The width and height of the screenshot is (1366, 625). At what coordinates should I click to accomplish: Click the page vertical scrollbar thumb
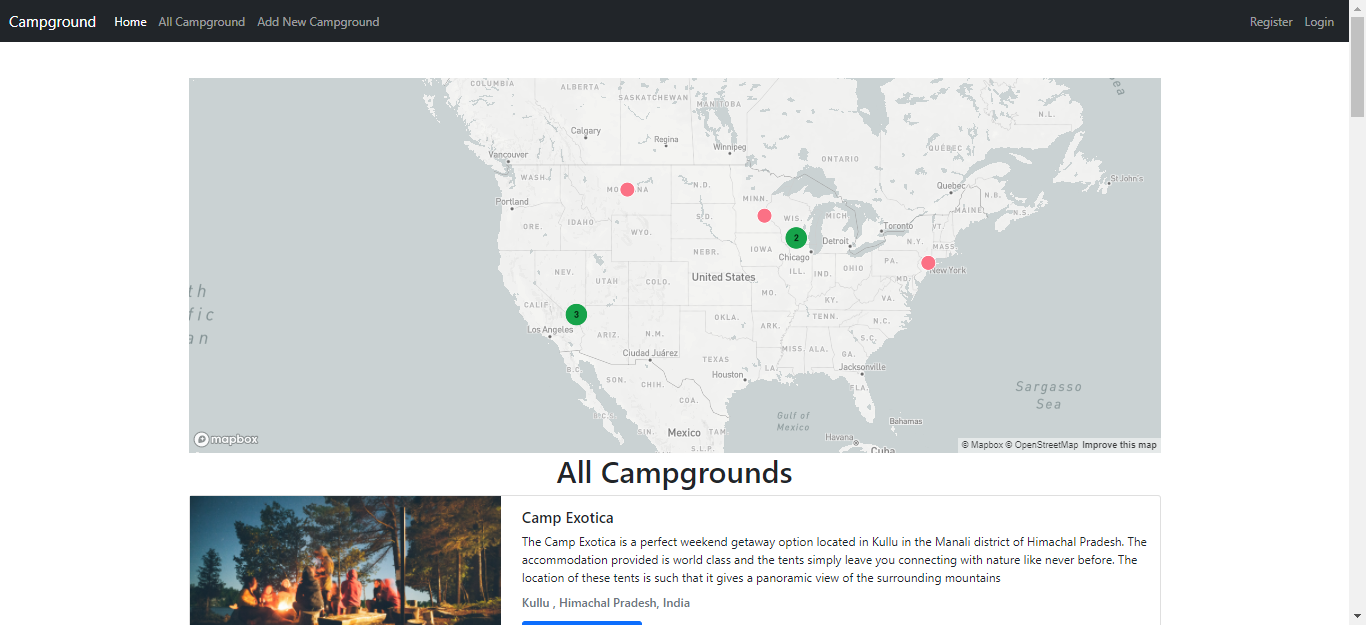point(1357,68)
